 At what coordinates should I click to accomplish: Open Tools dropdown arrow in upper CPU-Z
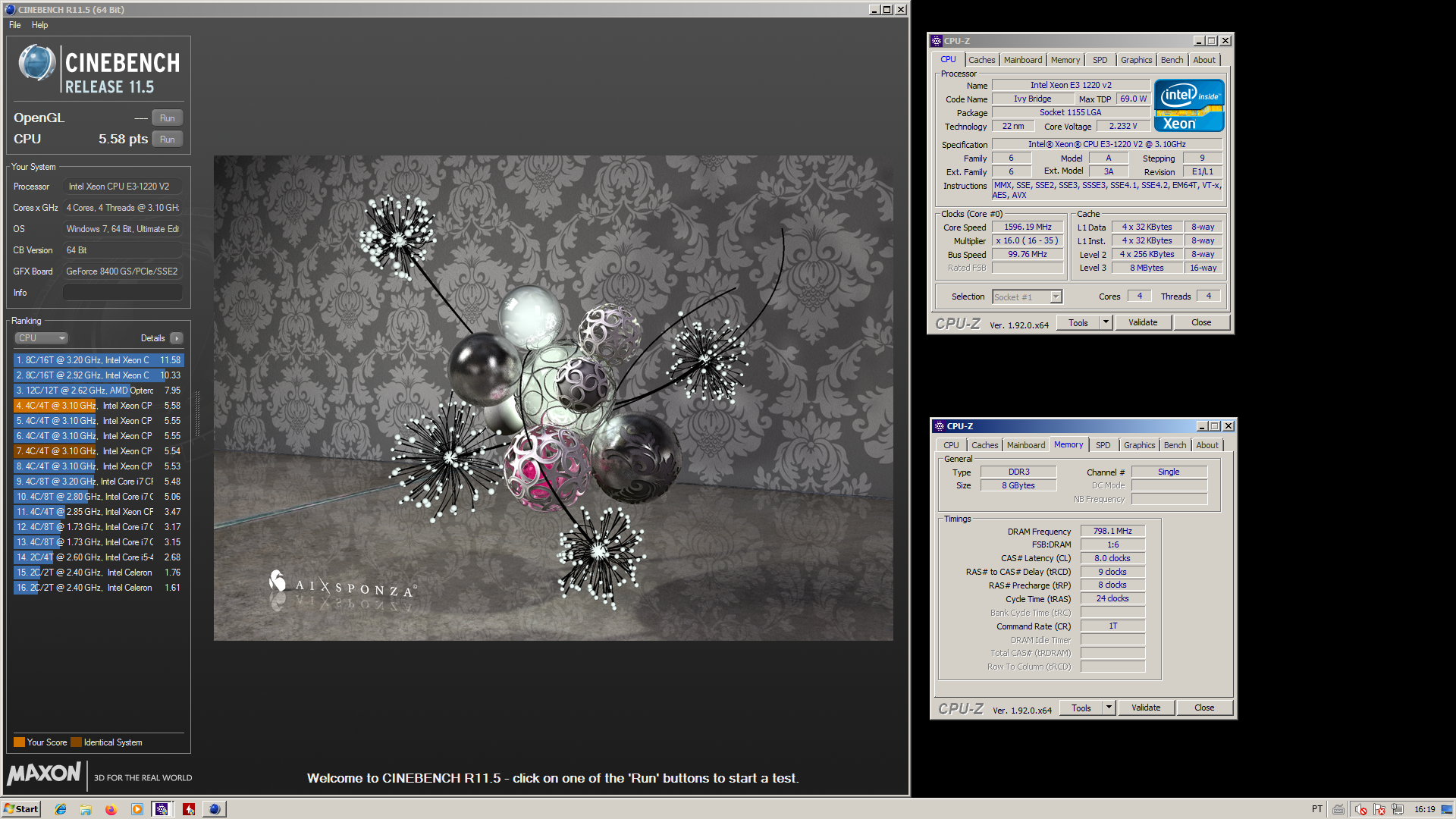pos(1106,323)
